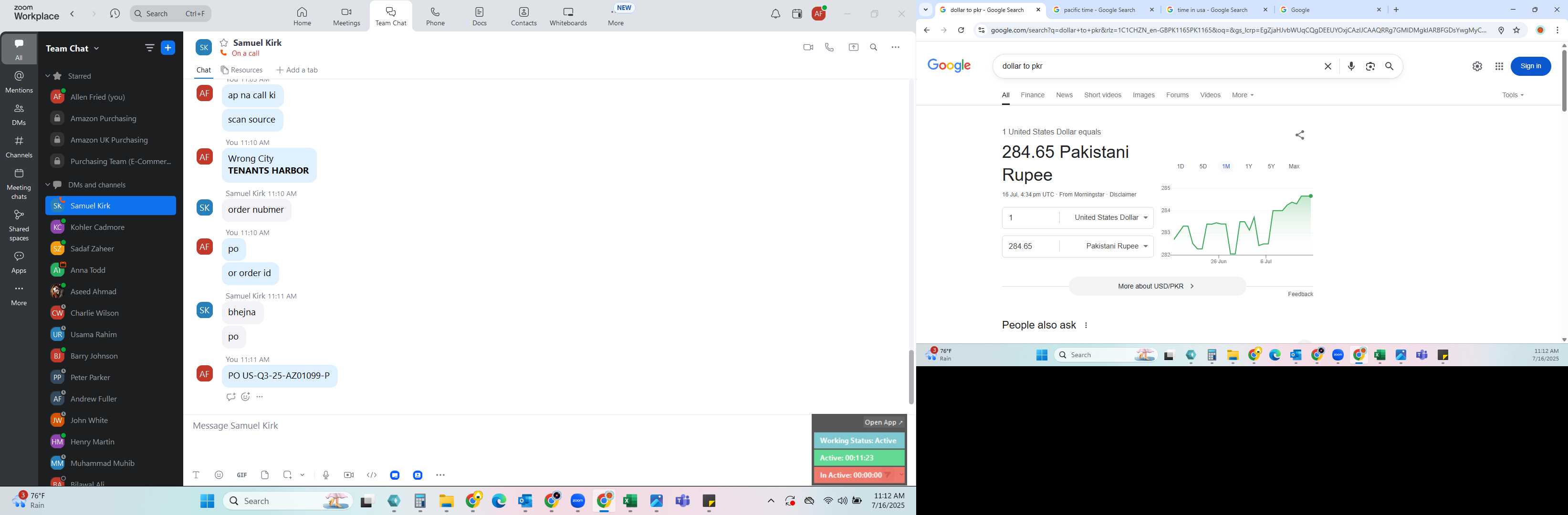The width and height of the screenshot is (1568, 515).
Task: Open the chat filter icon in Team Chat sidebar
Action: tap(149, 48)
